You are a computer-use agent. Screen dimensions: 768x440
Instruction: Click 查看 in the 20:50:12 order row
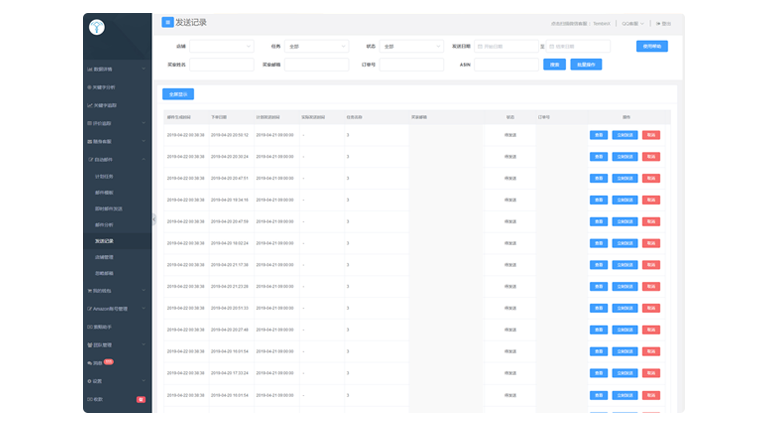pyautogui.click(x=599, y=135)
